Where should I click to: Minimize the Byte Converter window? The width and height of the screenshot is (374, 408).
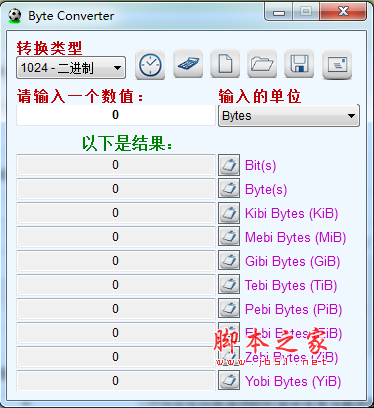pos(278,12)
